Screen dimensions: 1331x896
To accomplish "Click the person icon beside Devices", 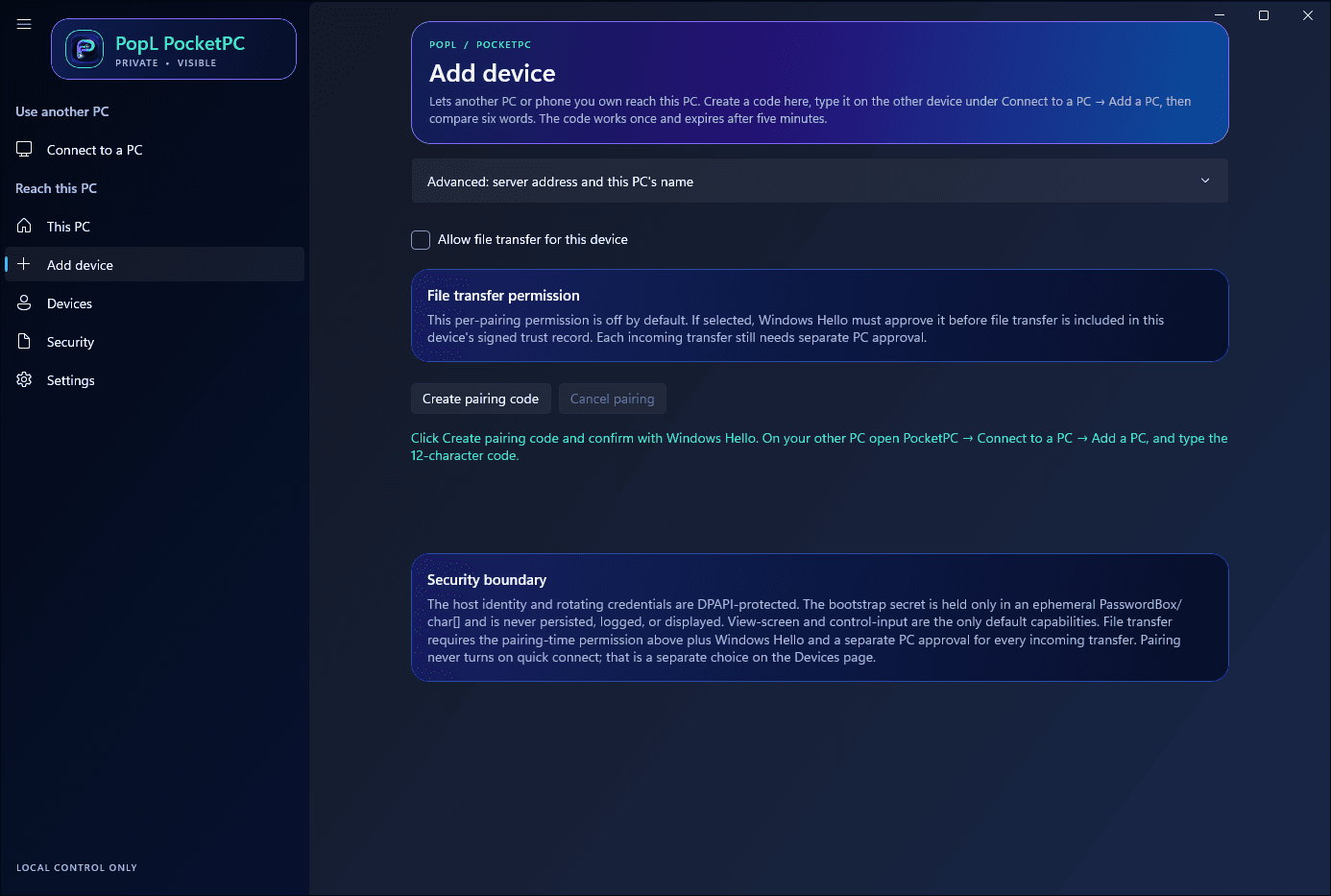I will pyautogui.click(x=24, y=303).
